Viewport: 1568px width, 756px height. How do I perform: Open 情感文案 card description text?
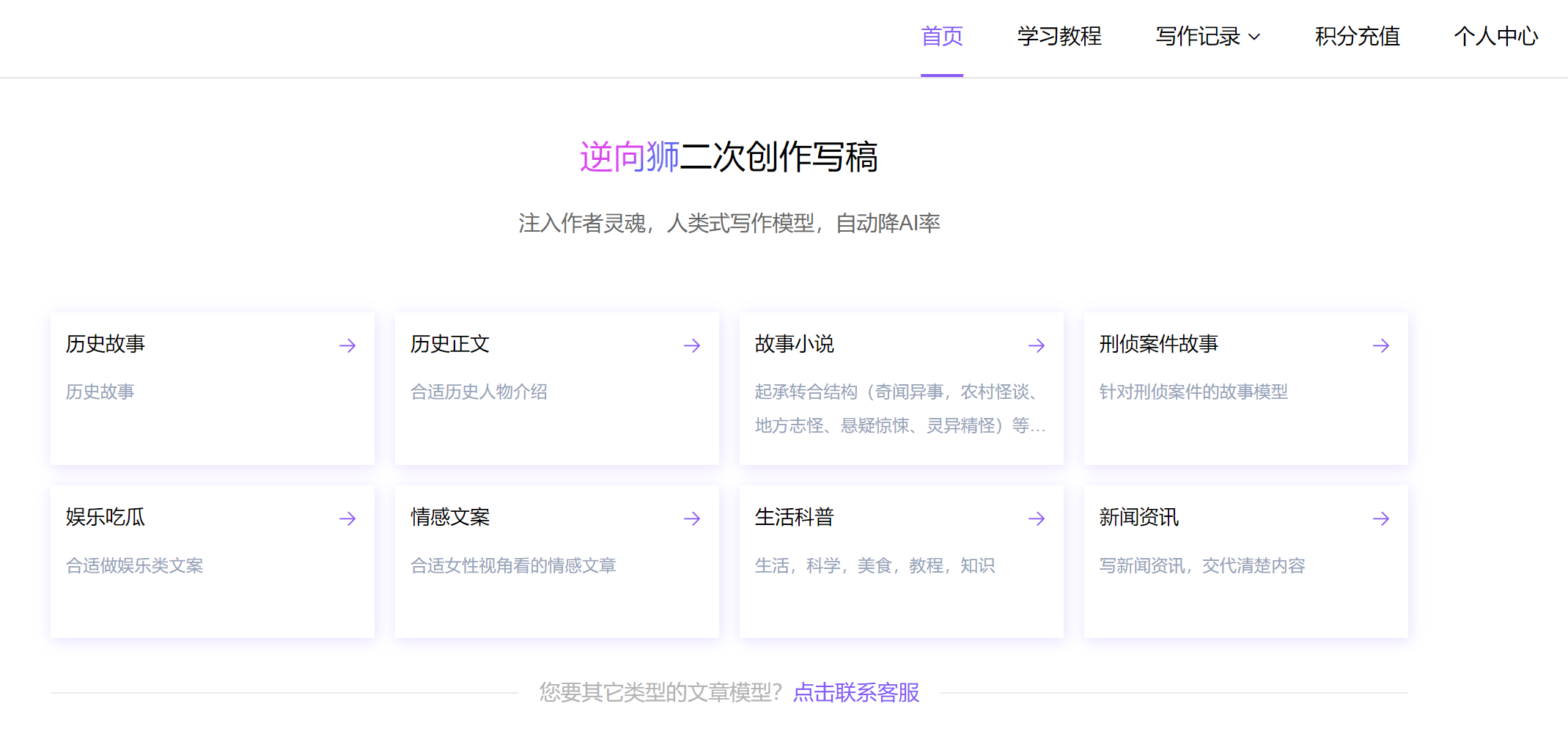513,565
